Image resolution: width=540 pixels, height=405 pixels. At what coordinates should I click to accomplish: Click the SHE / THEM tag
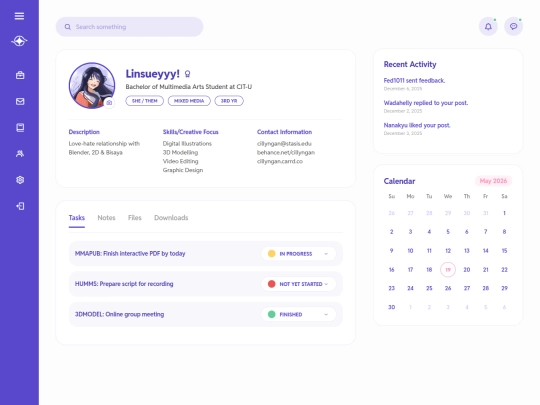point(144,101)
